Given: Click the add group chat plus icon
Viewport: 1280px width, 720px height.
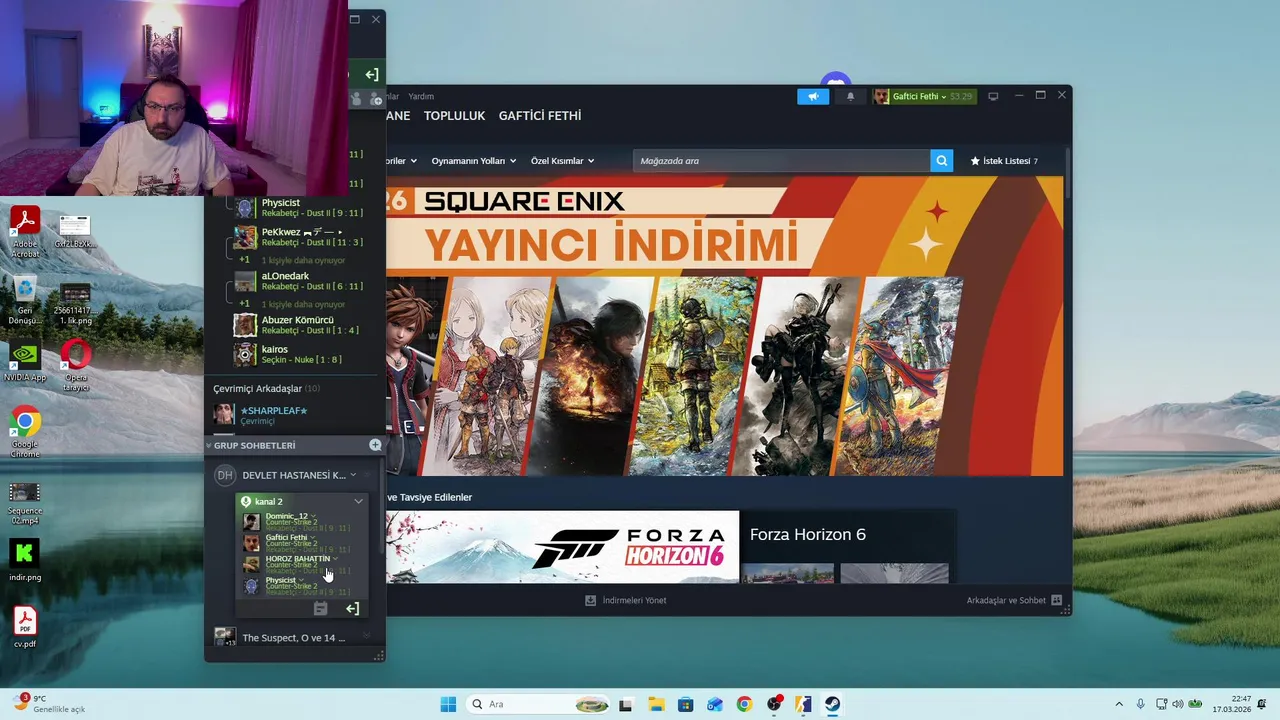Looking at the screenshot, I should click(x=375, y=445).
